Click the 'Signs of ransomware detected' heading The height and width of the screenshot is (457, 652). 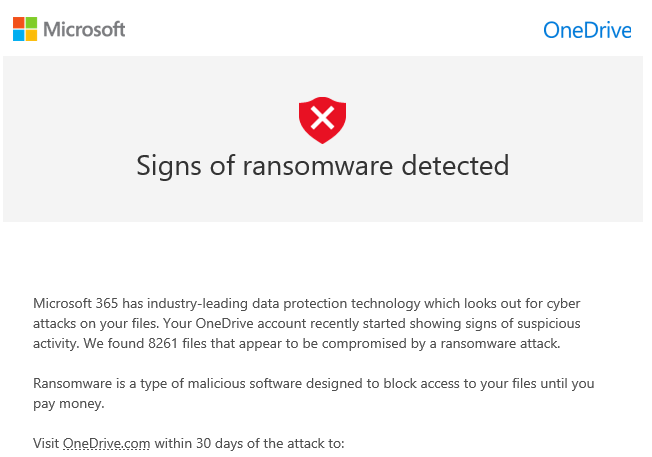click(322, 165)
